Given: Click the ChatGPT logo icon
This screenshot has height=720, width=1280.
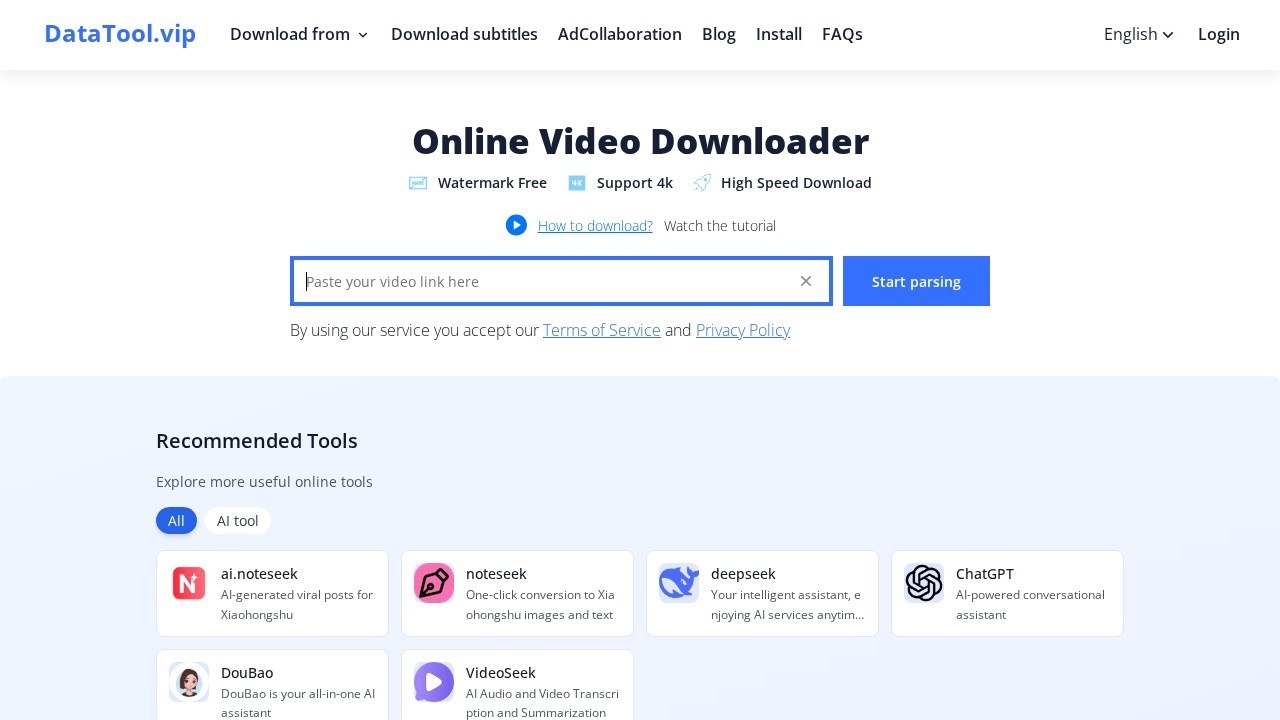Looking at the screenshot, I should [924, 583].
